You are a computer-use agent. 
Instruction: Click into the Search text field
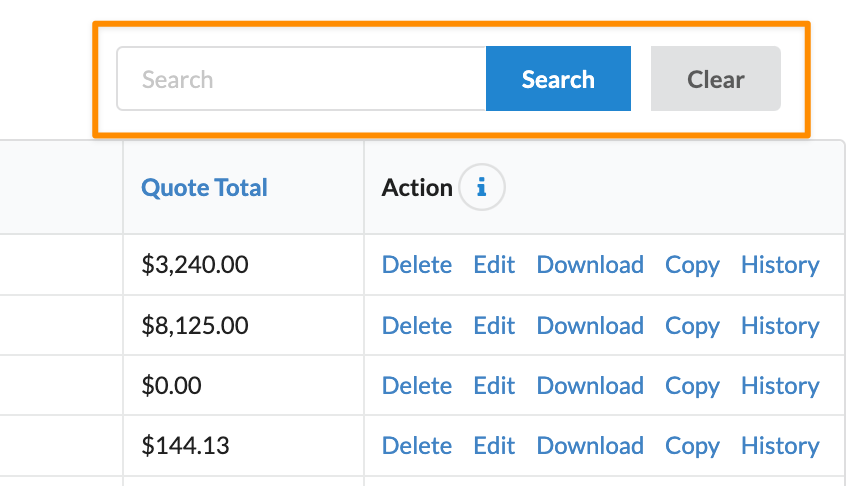301,79
